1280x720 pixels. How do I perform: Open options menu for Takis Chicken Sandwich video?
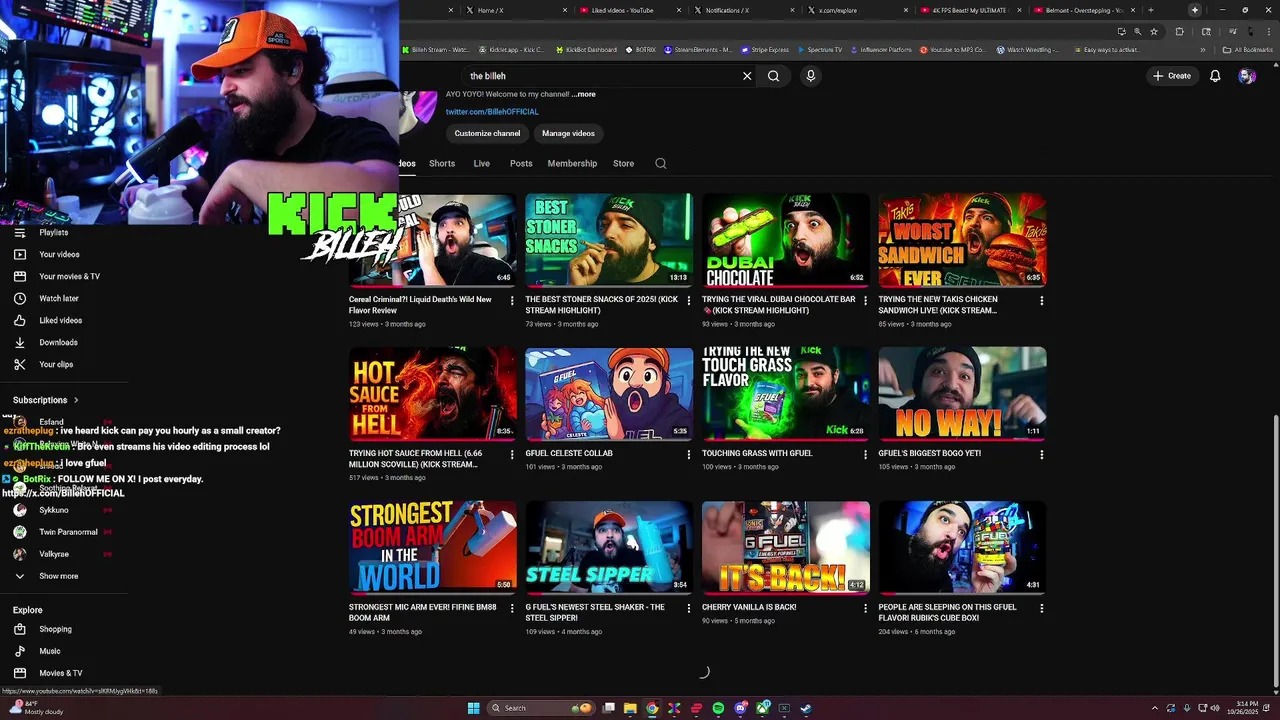pyautogui.click(x=1042, y=300)
